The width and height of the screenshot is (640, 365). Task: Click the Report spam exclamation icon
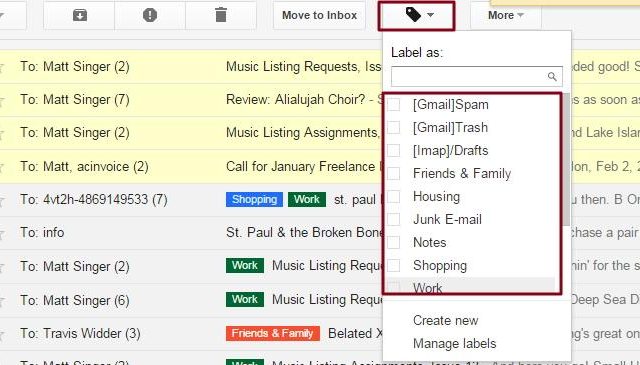tap(150, 16)
